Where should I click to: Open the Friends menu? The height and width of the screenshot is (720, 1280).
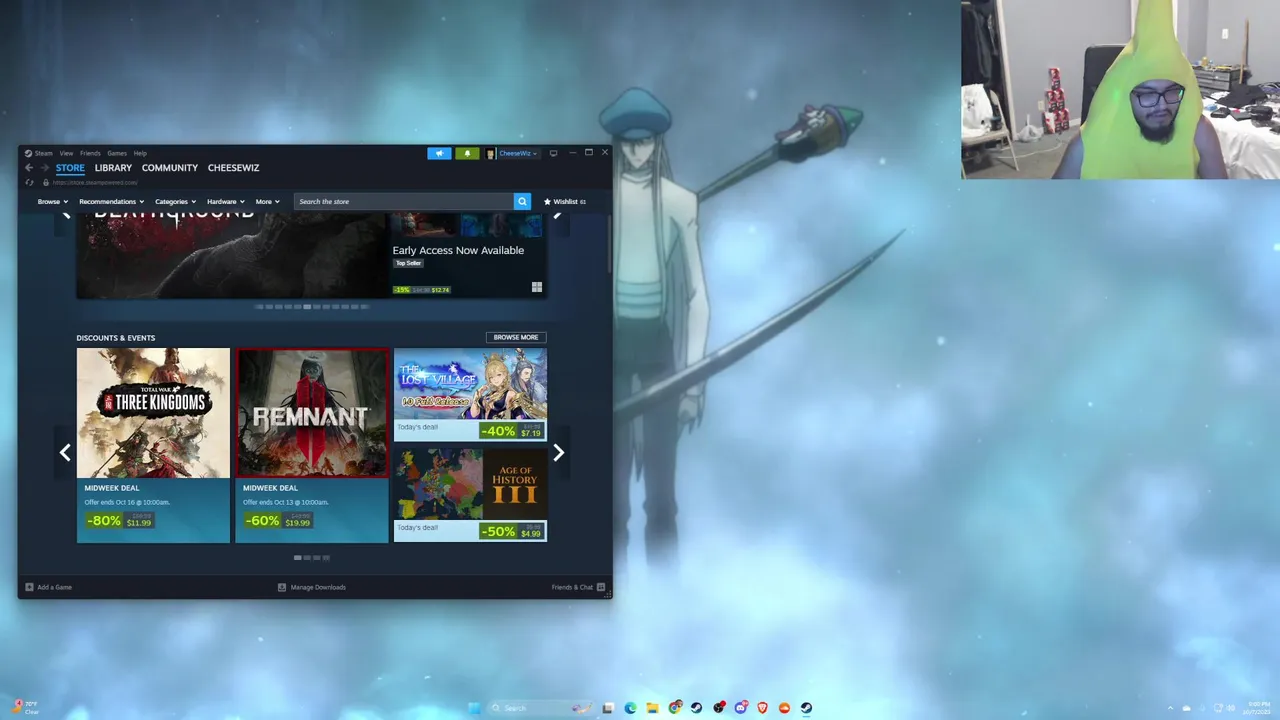90,153
